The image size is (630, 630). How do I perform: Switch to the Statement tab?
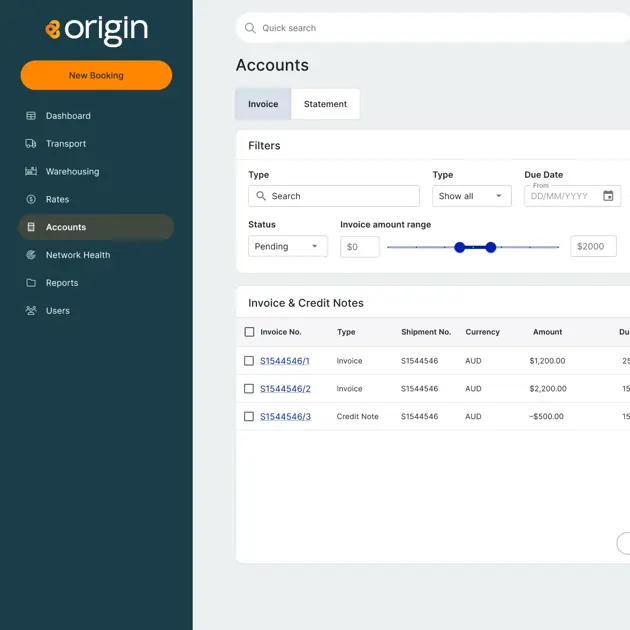(325, 104)
